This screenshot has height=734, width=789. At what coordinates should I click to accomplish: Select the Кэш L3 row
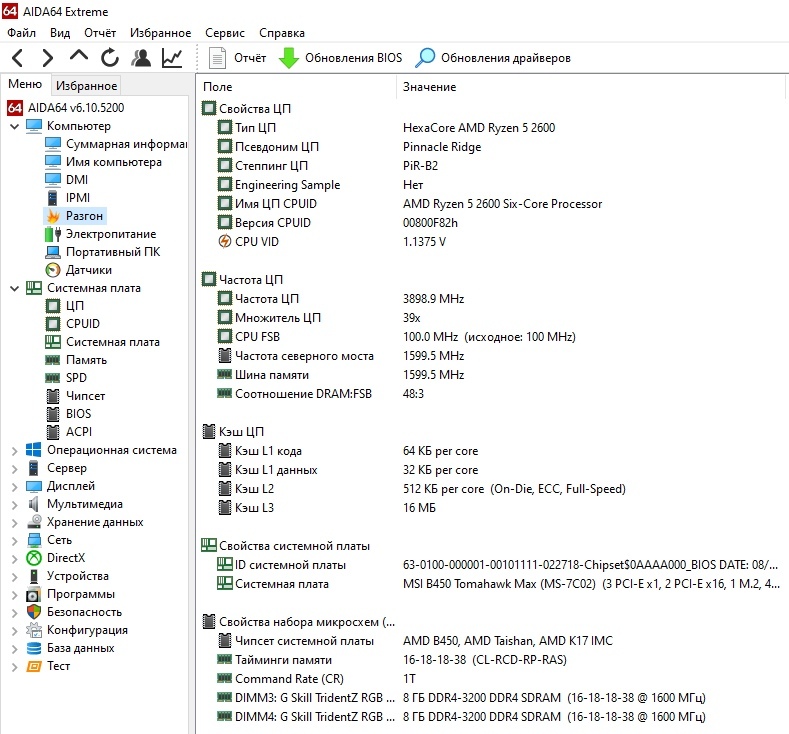492,508
